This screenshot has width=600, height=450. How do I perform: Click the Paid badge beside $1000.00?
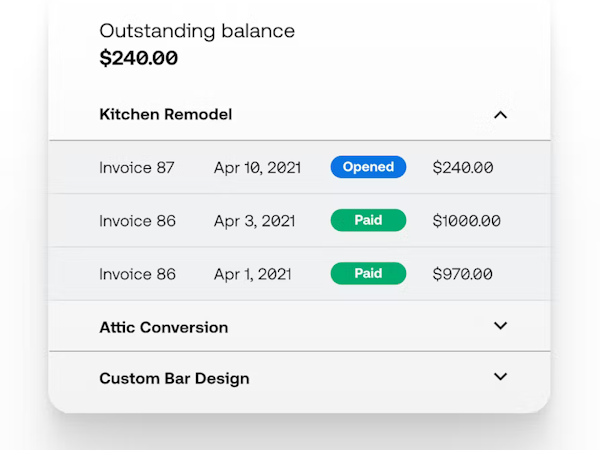click(x=368, y=220)
